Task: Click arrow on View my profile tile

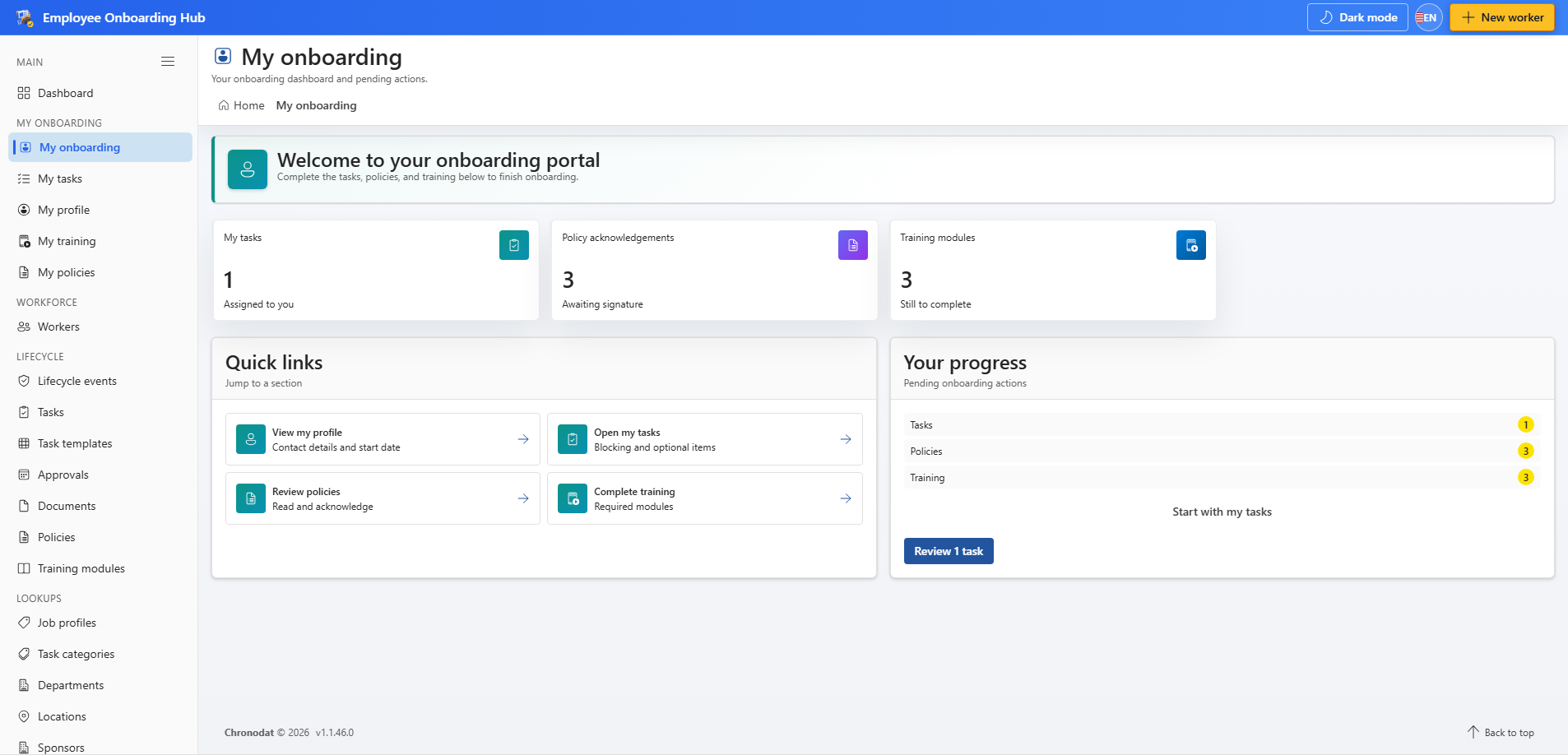Action: (x=523, y=439)
